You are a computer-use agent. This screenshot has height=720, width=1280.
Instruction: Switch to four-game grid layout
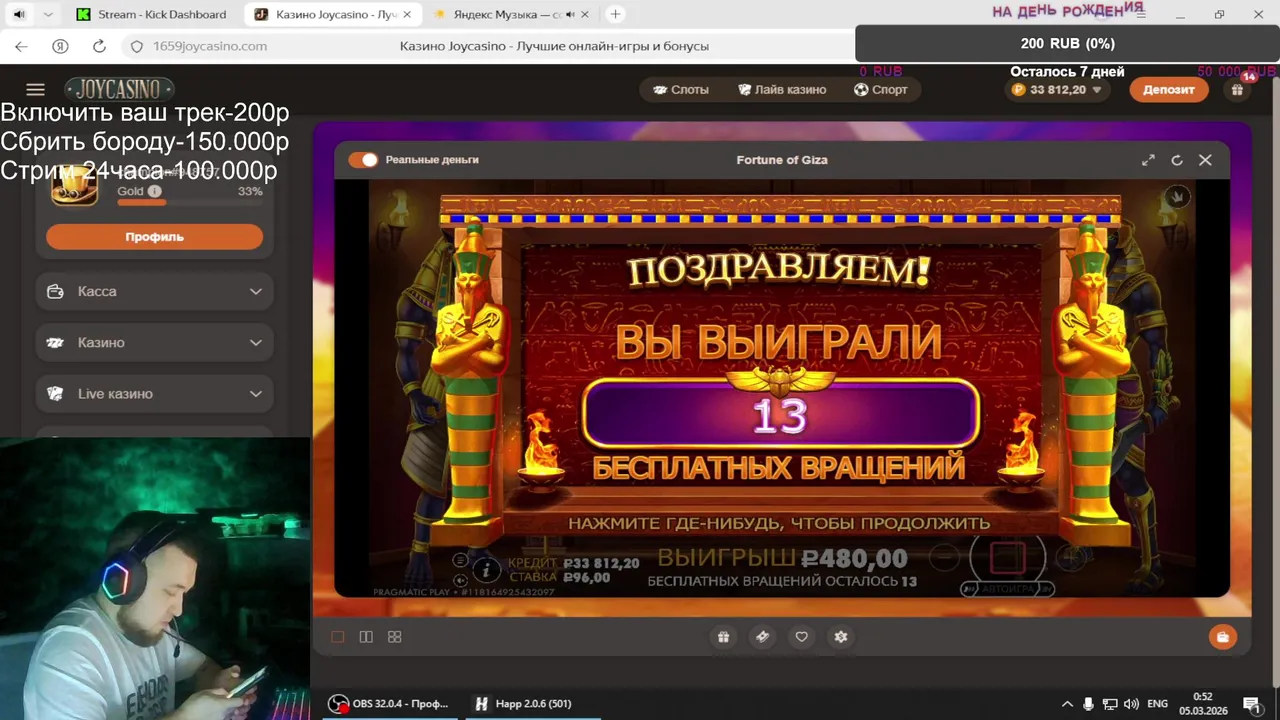(x=394, y=637)
